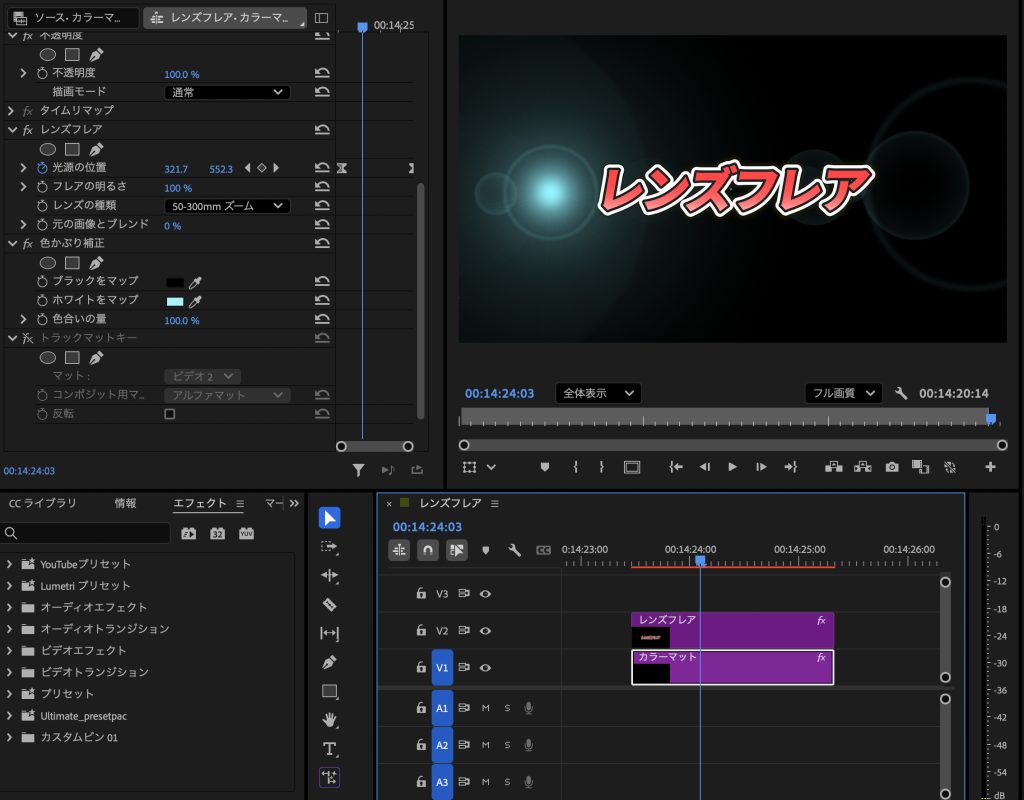Switch to the 情報 tab

[126, 504]
